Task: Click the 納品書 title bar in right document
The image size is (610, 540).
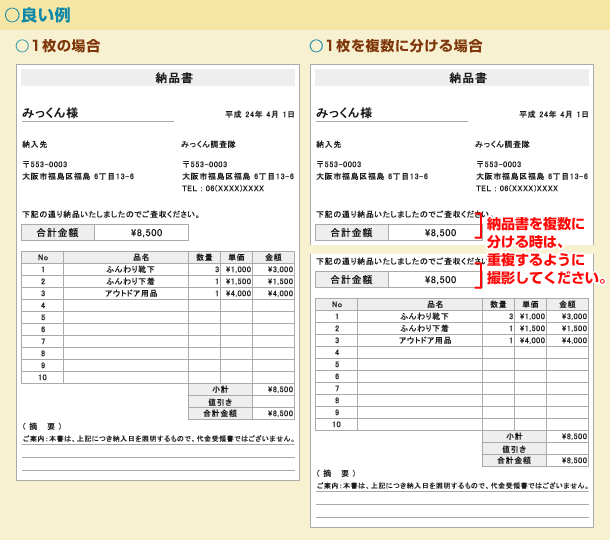Action: click(x=451, y=78)
